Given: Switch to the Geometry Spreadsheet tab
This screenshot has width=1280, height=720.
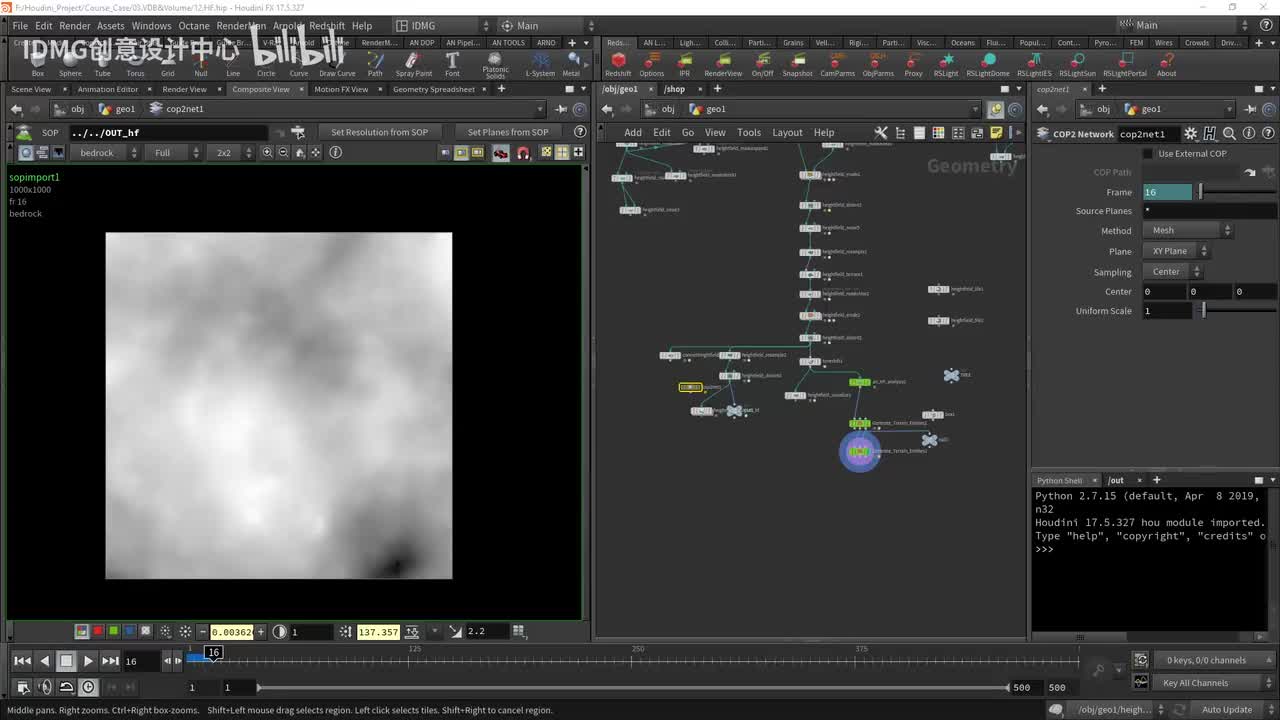Looking at the screenshot, I should (433, 89).
